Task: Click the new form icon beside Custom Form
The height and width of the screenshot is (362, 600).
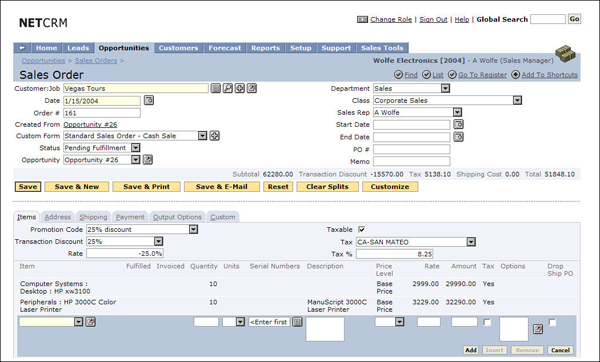Action: click(215, 136)
